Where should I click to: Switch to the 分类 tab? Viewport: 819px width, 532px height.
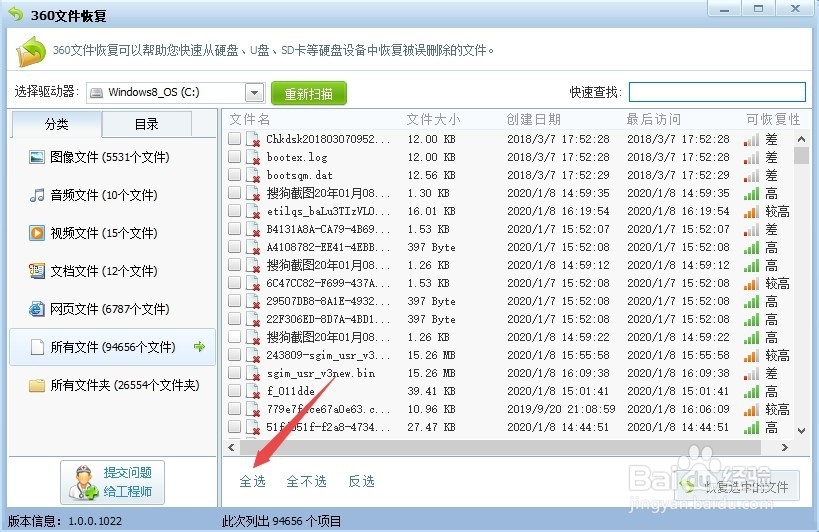56,124
